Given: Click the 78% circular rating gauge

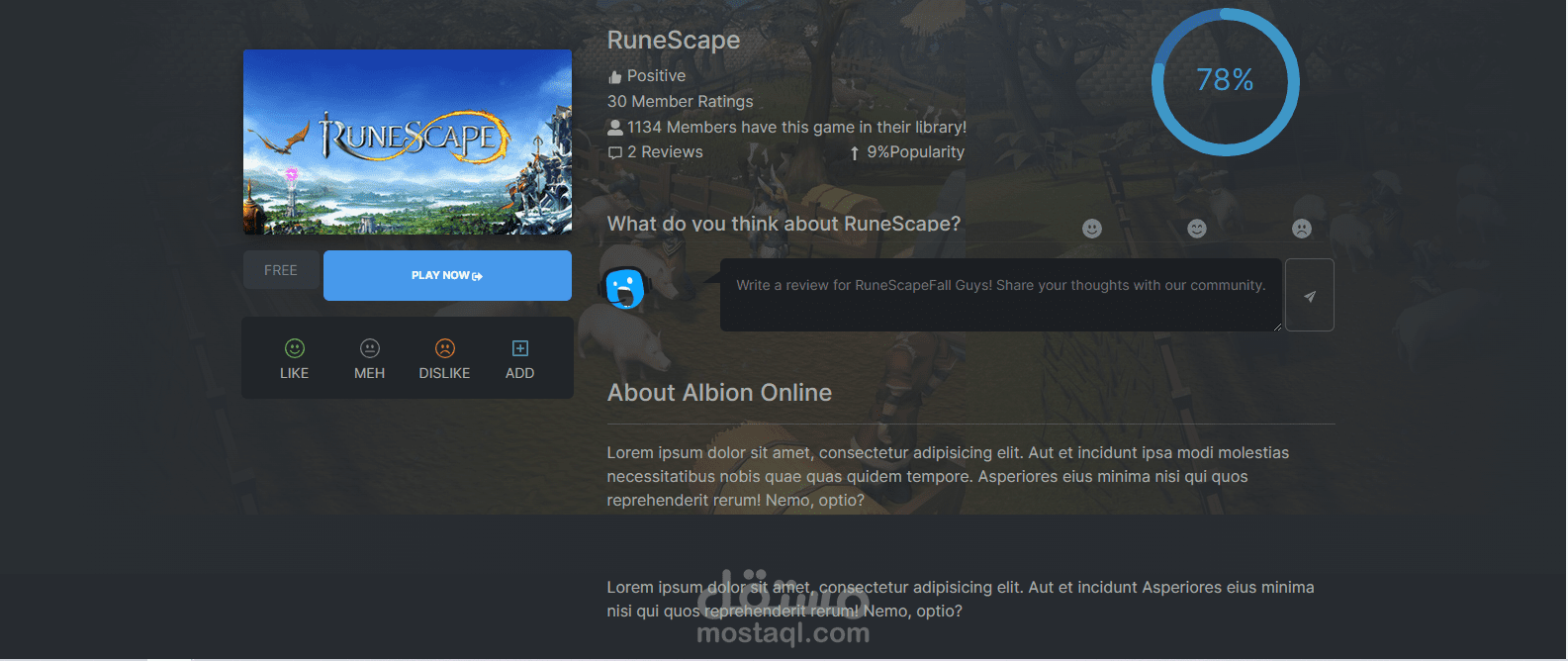Looking at the screenshot, I should [x=1226, y=81].
